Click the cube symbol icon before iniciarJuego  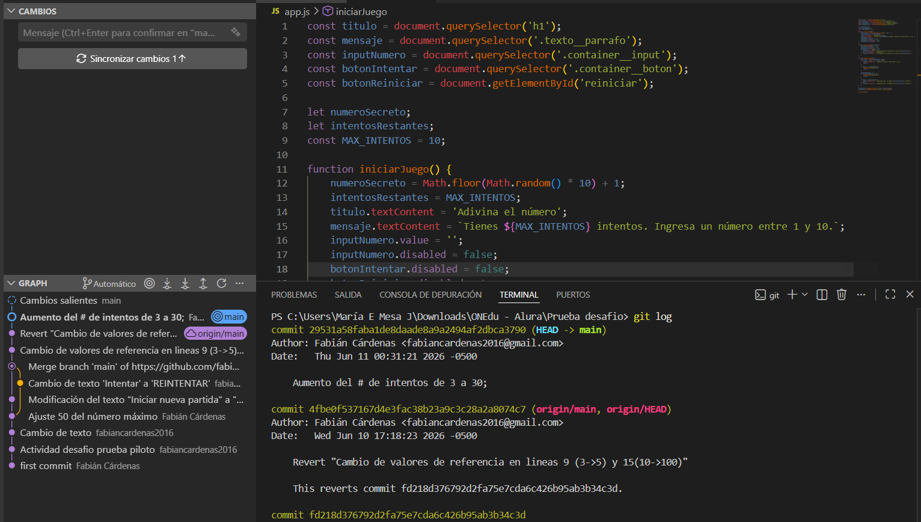(x=328, y=11)
